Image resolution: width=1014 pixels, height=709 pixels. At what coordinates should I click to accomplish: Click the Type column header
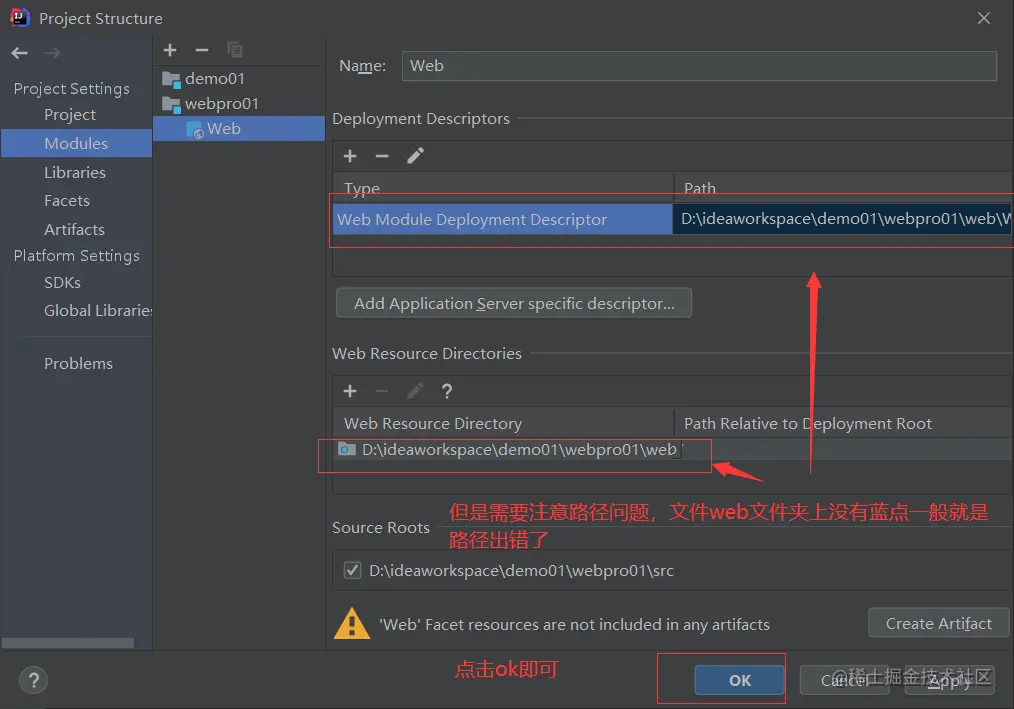click(361, 188)
